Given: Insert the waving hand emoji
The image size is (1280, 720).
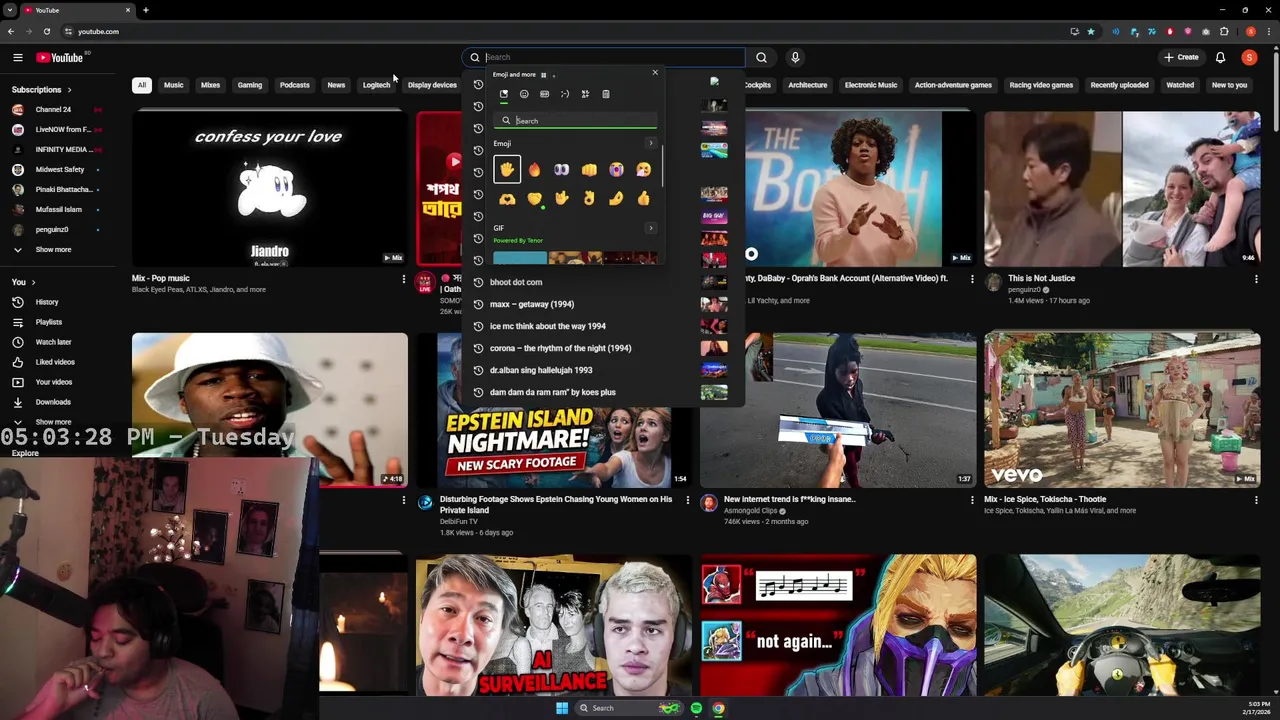Looking at the screenshot, I should click(507, 170).
